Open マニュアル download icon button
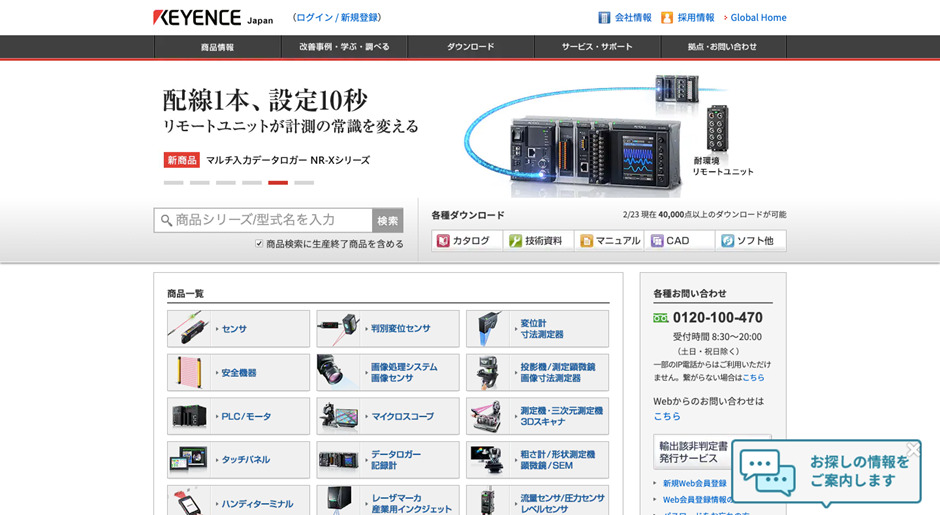The height and width of the screenshot is (515, 940). click(610, 240)
